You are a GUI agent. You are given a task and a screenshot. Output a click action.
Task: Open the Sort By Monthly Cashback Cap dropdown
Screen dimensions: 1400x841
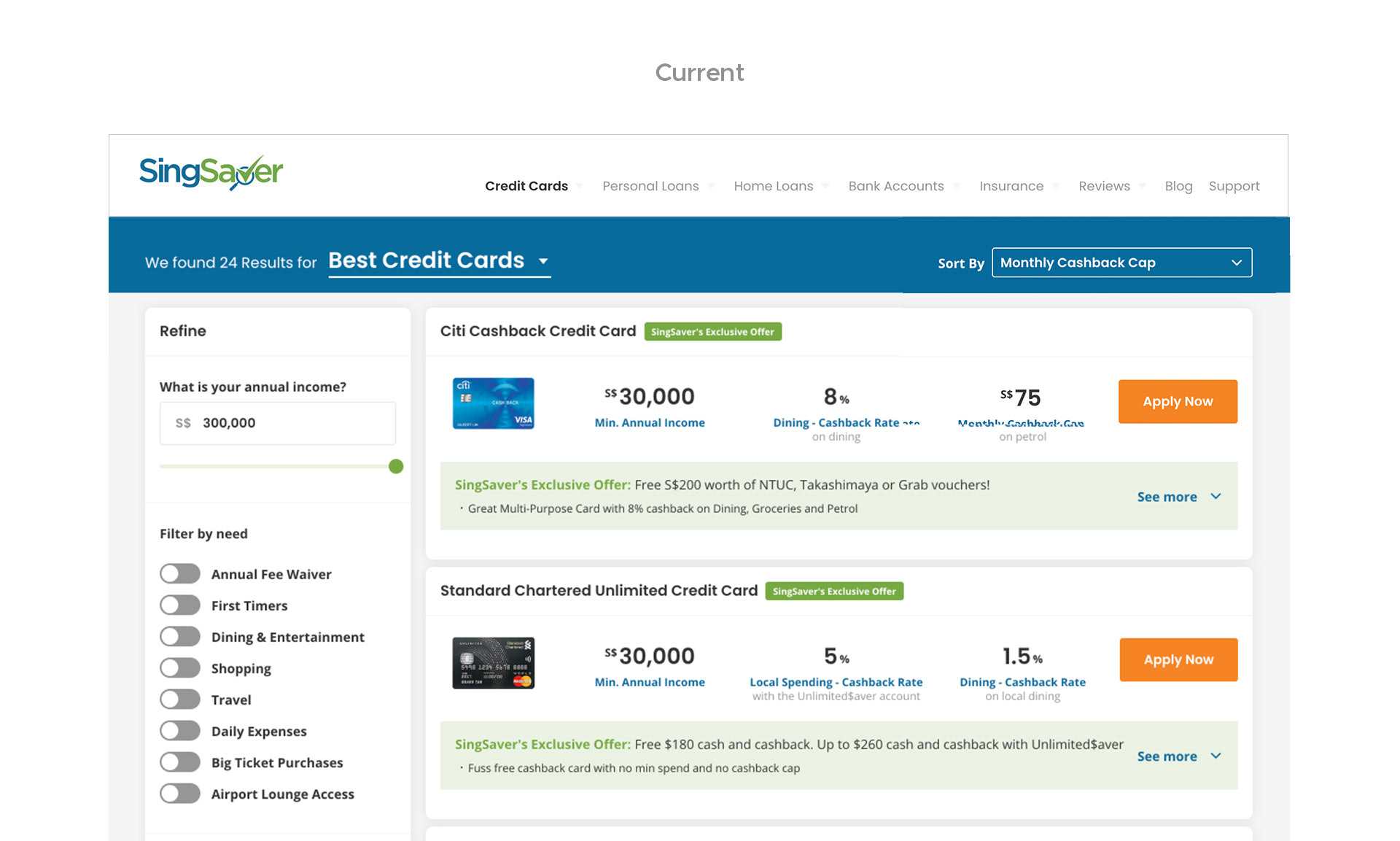[x=1121, y=263]
